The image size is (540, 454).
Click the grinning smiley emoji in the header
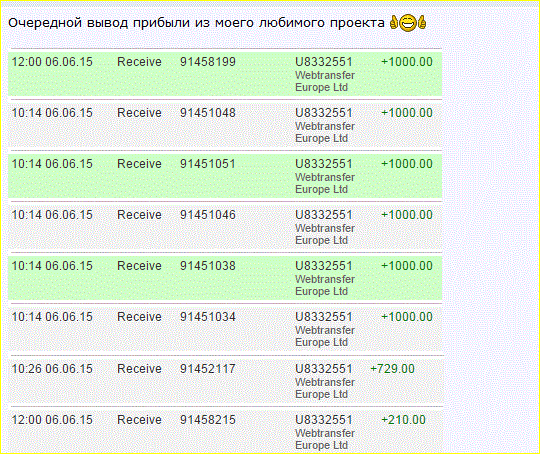(408, 23)
